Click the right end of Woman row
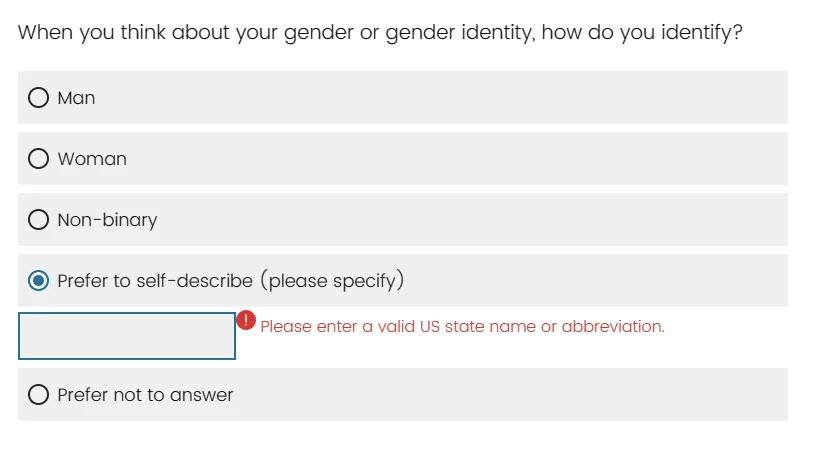The width and height of the screenshot is (813, 457). [760, 159]
